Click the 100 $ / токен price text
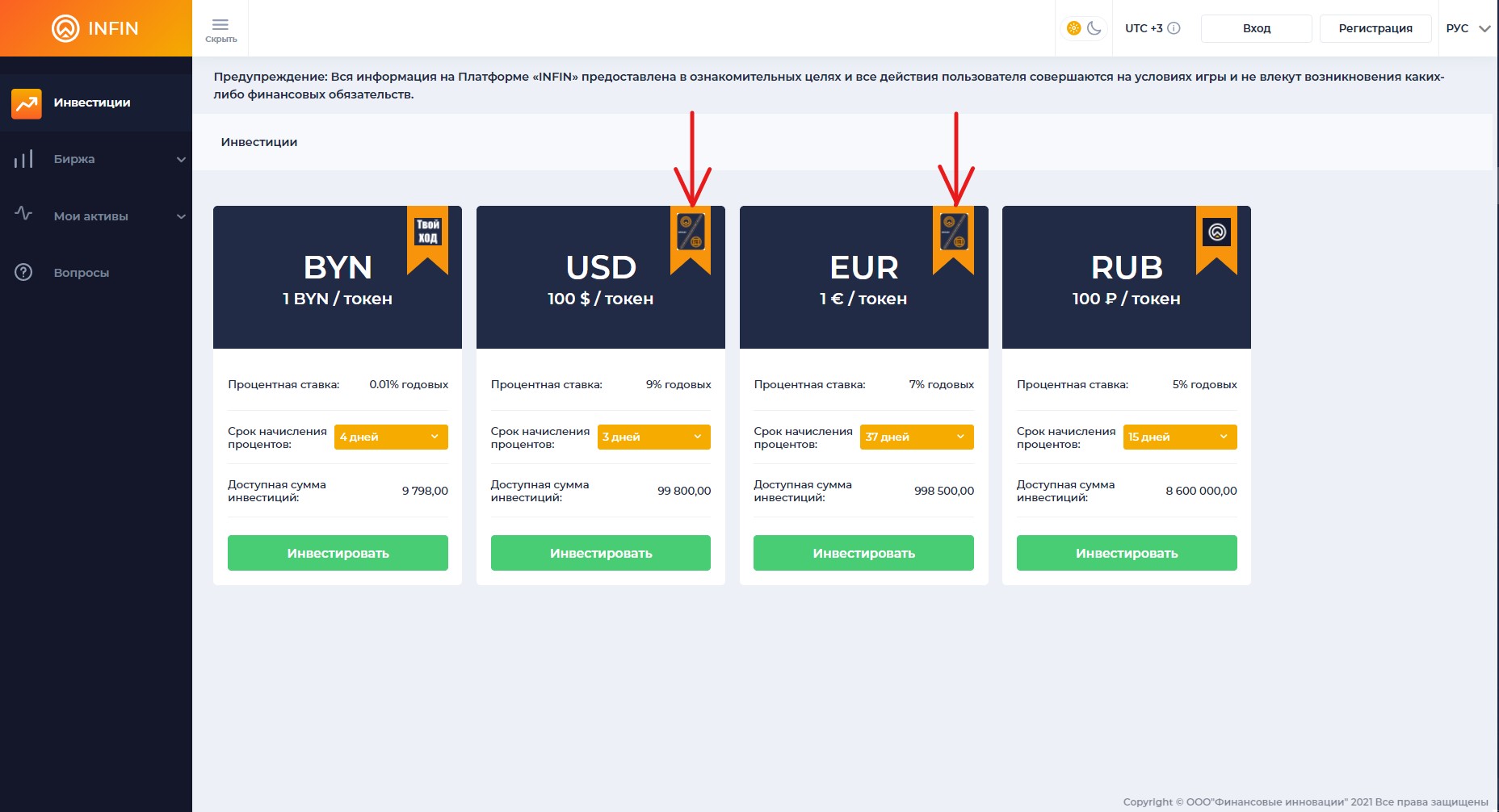 click(601, 299)
